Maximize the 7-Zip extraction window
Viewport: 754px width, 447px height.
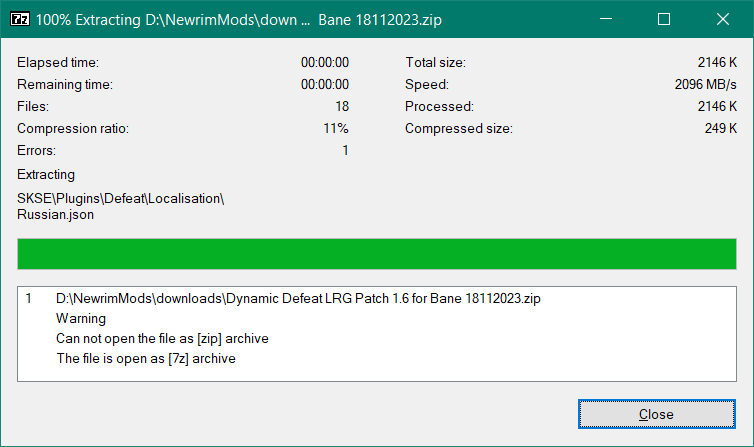(664, 19)
